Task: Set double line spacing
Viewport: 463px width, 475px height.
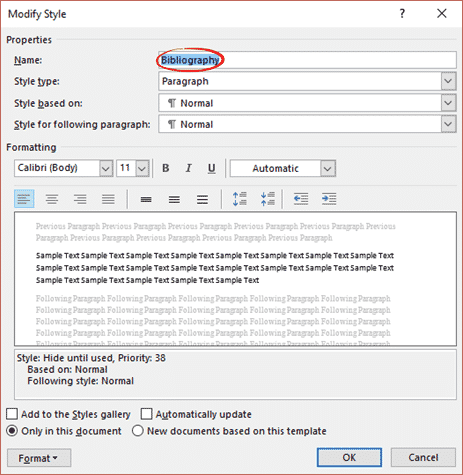Action: point(202,199)
